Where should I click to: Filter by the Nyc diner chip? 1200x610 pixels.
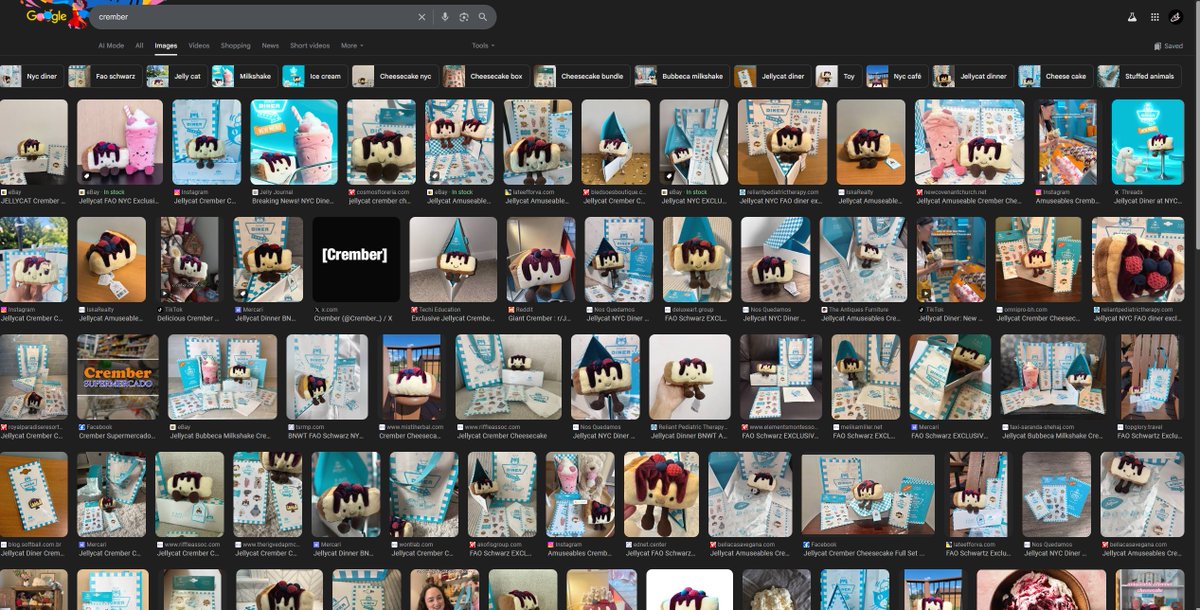pyautogui.click(x=31, y=76)
